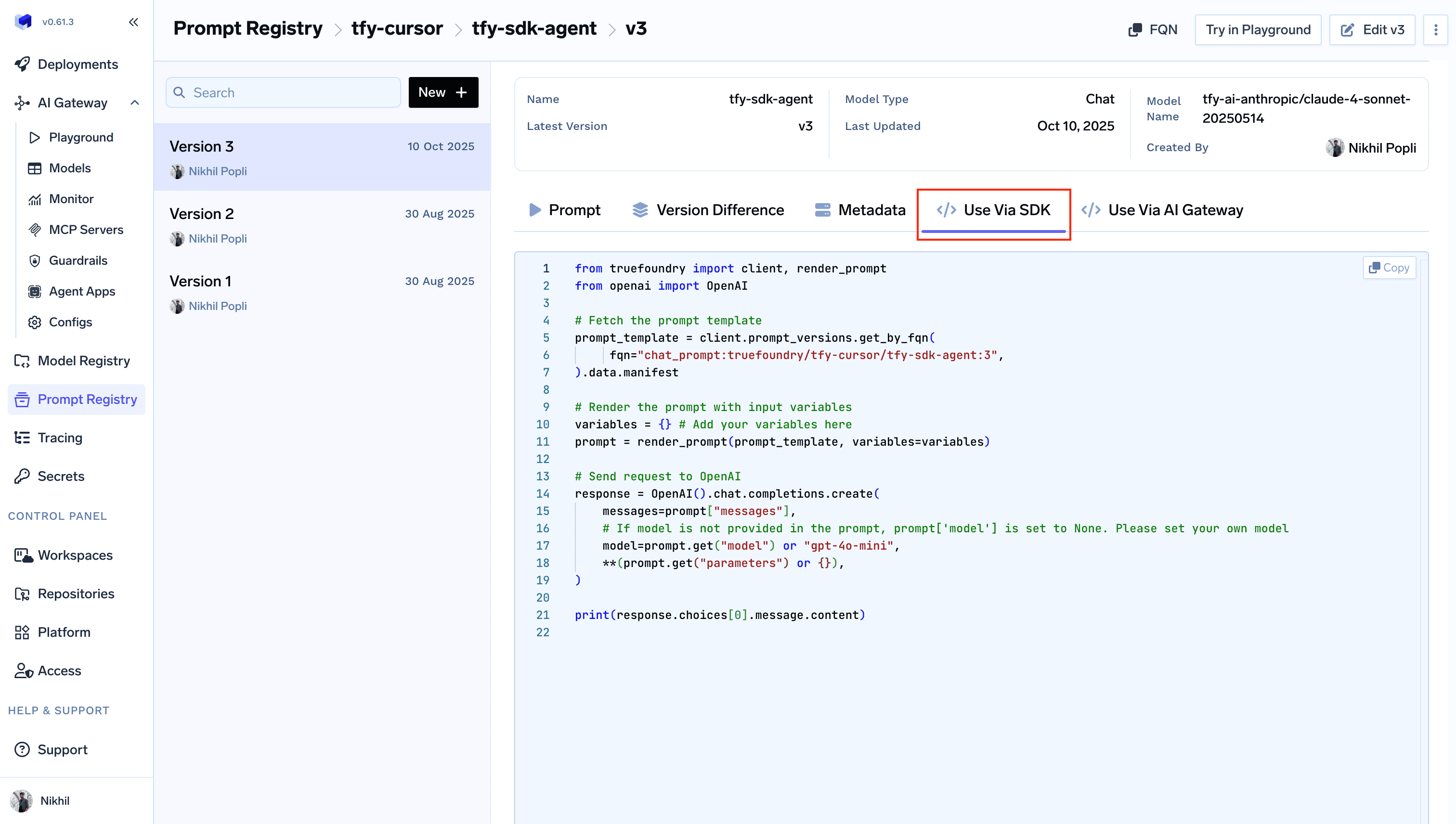Copy the SDK code snippet
The width and height of the screenshot is (1456, 824).
[1389, 268]
